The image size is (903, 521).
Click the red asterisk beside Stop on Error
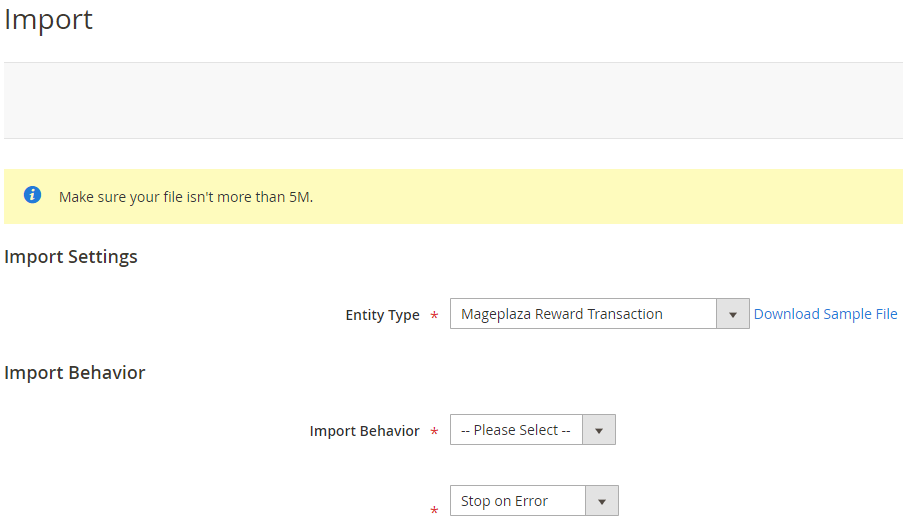(434, 511)
